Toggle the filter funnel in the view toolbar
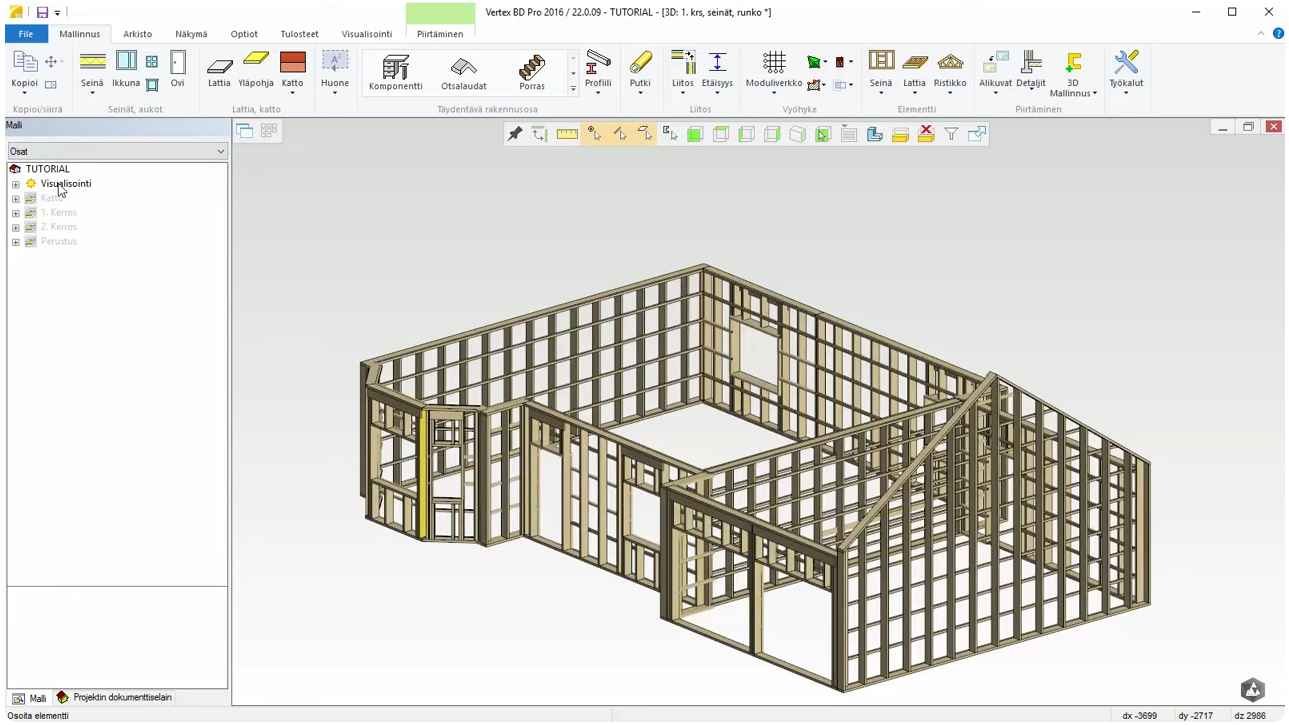This screenshot has width=1289, height=725. click(951, 134)
